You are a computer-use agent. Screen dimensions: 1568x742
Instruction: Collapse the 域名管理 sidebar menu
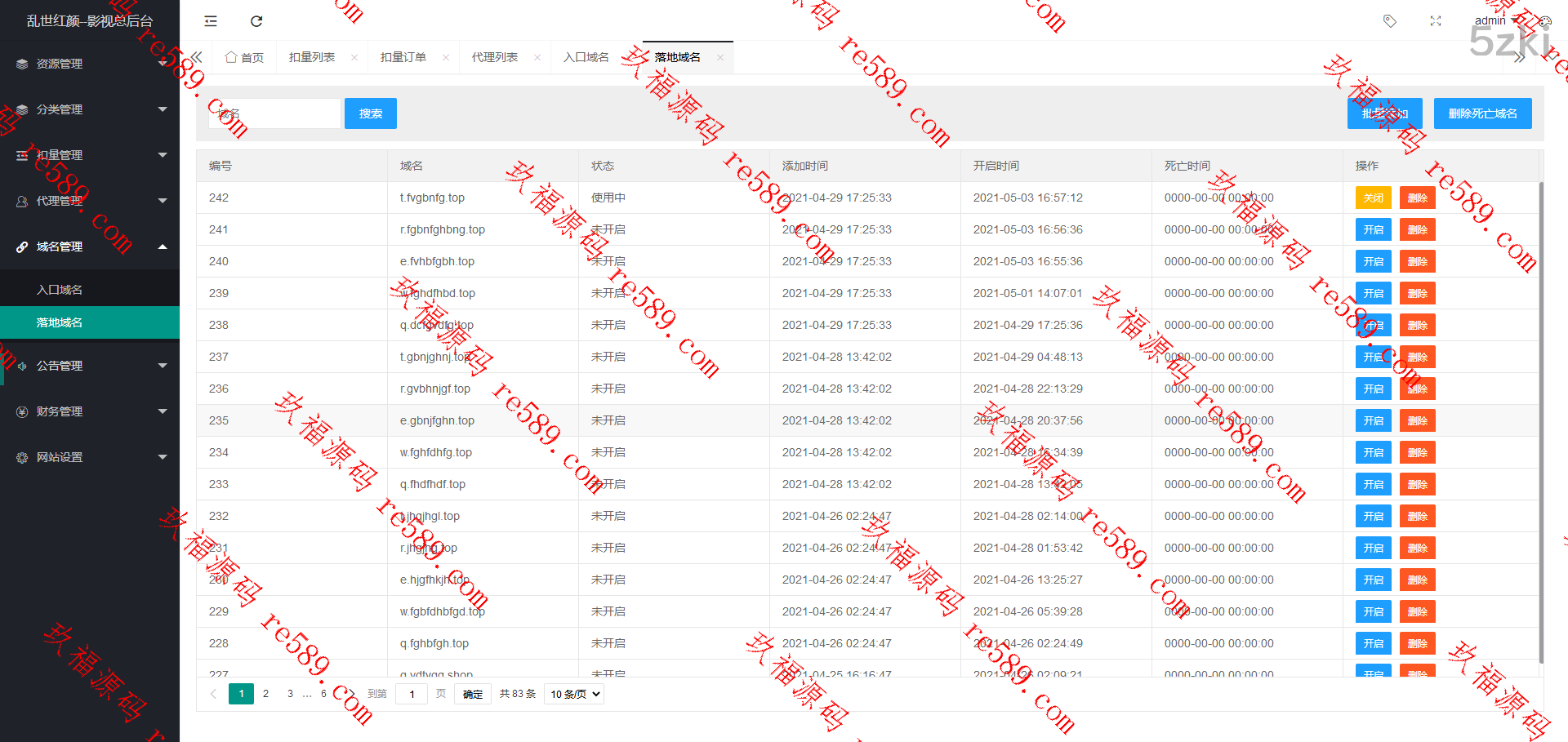tap(90, 247)
